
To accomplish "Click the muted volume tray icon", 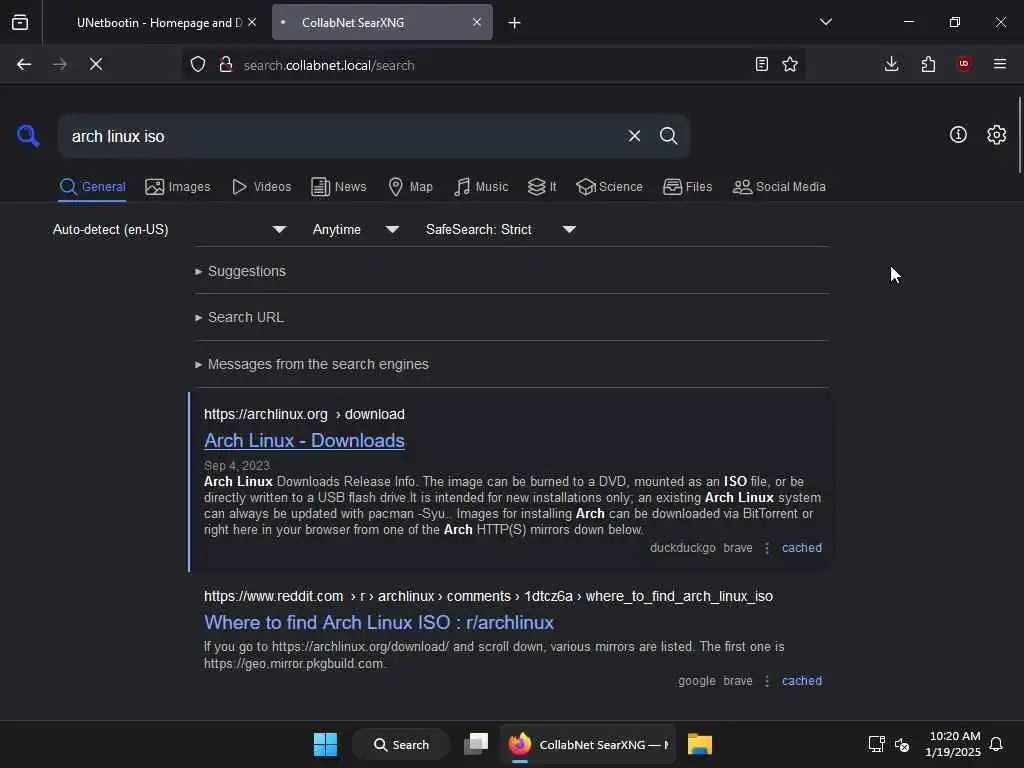I will click(902, 744).
